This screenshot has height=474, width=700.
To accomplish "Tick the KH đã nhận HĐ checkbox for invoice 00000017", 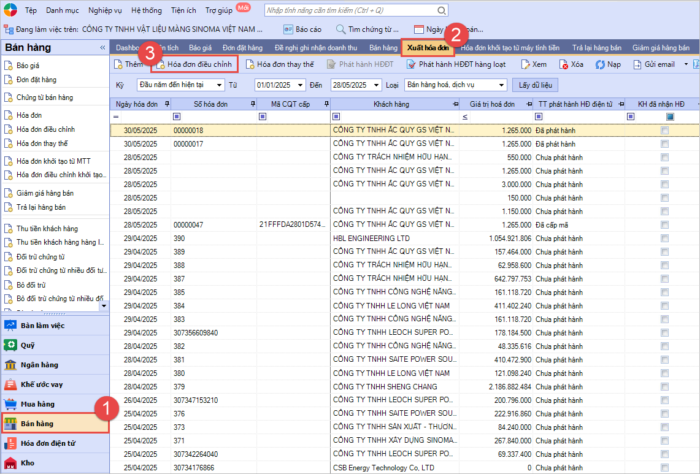I will 665,144.
